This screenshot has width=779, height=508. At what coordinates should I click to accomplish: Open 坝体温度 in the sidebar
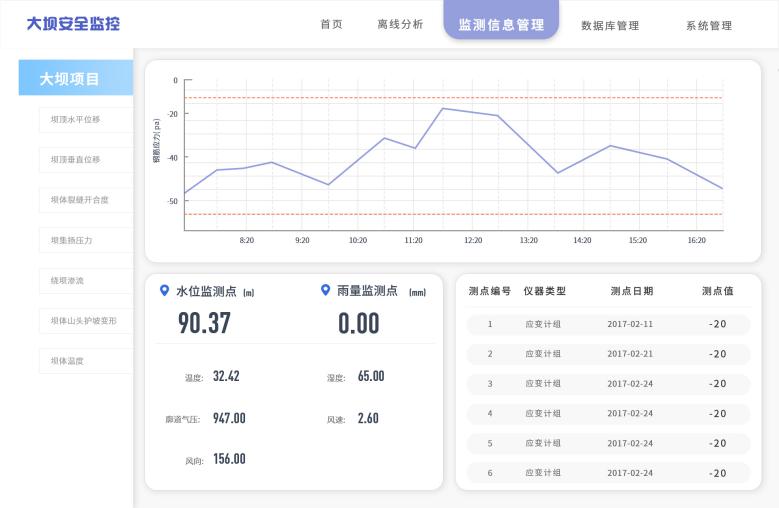coord(68,361)
